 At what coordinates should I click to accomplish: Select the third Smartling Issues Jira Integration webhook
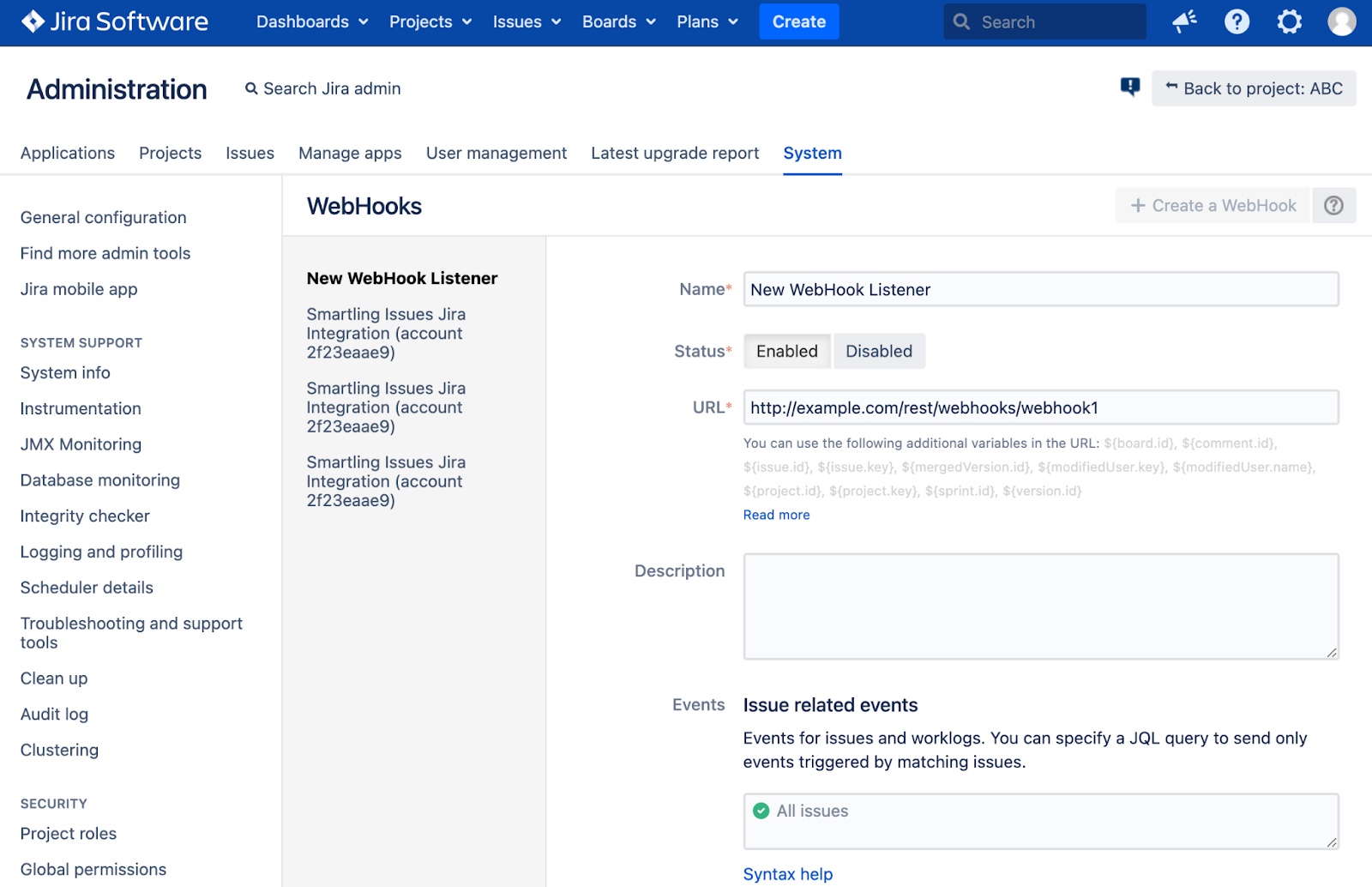click(x=386, y=481)
